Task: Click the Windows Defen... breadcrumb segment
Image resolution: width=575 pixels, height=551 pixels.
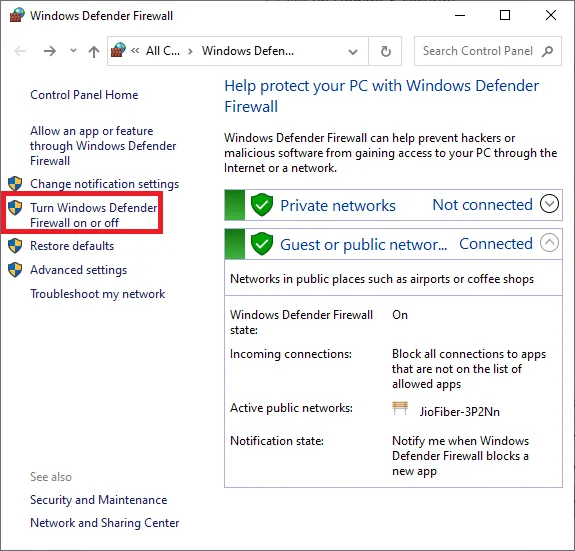Action: [x=248, y=51]
